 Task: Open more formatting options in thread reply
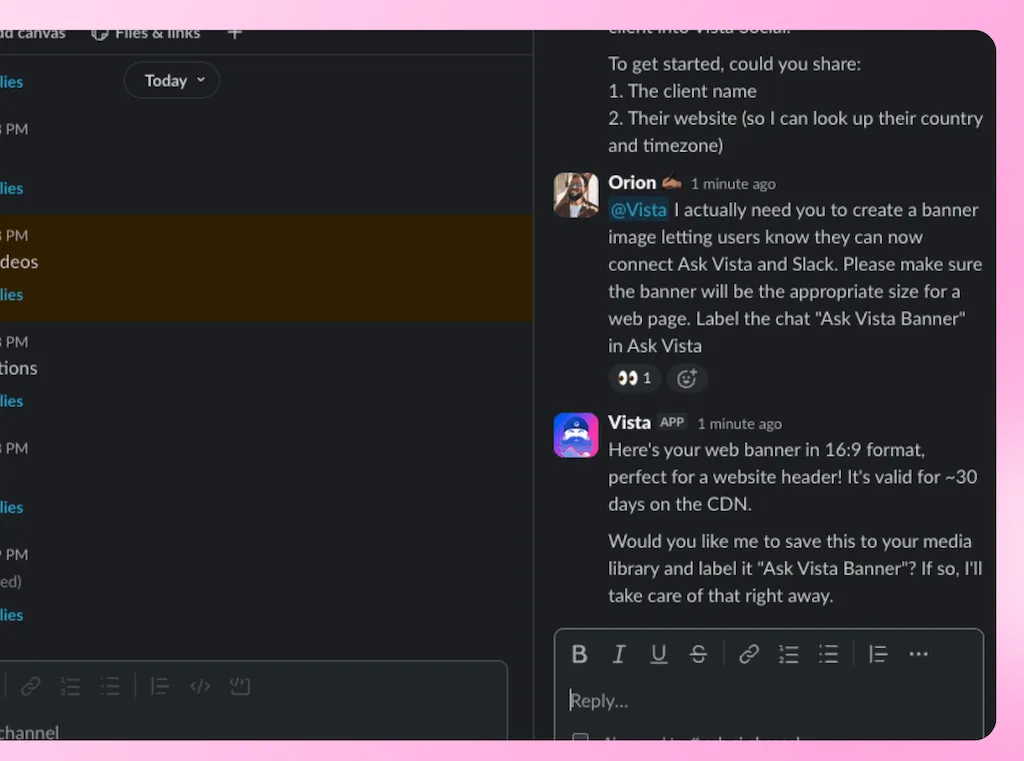pos(918,654)
